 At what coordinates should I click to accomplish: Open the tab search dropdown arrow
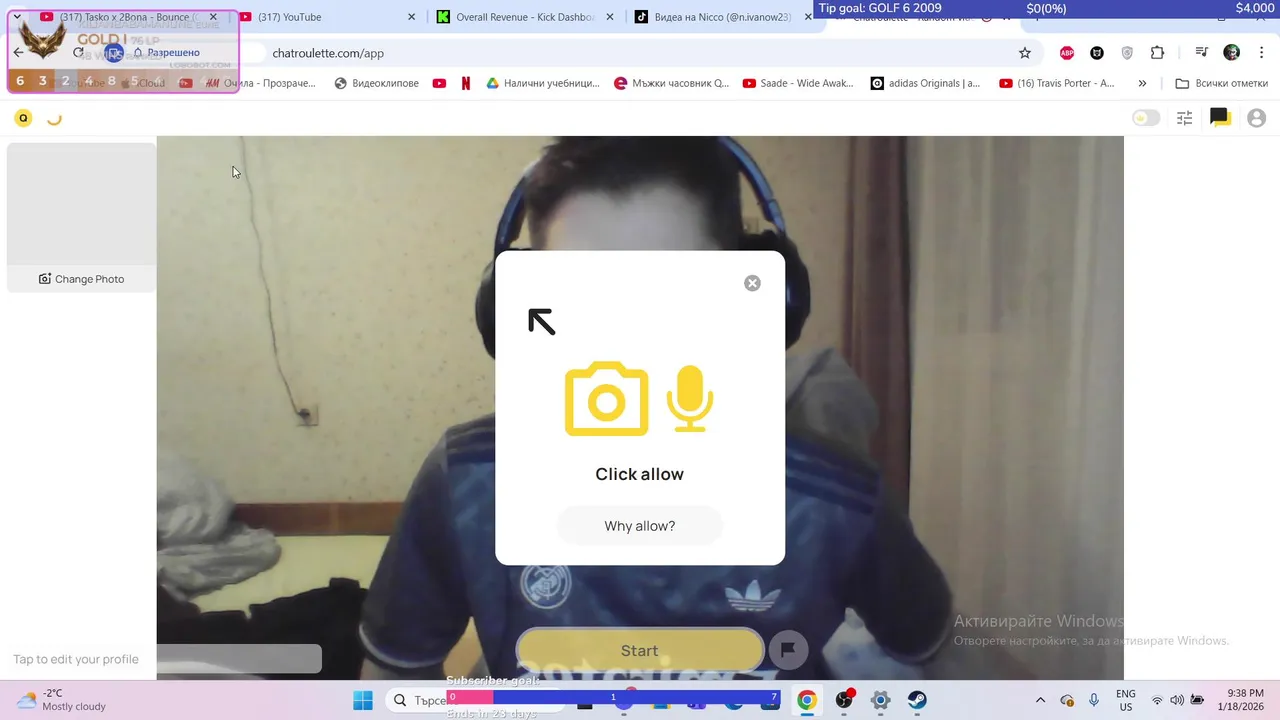click(x=17, y=17)
